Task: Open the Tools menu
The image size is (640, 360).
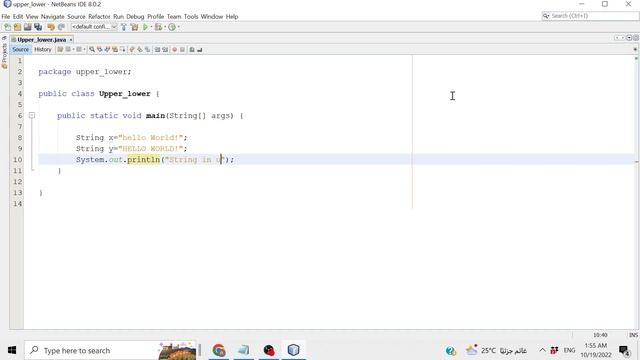Action: tap(191, 17)
